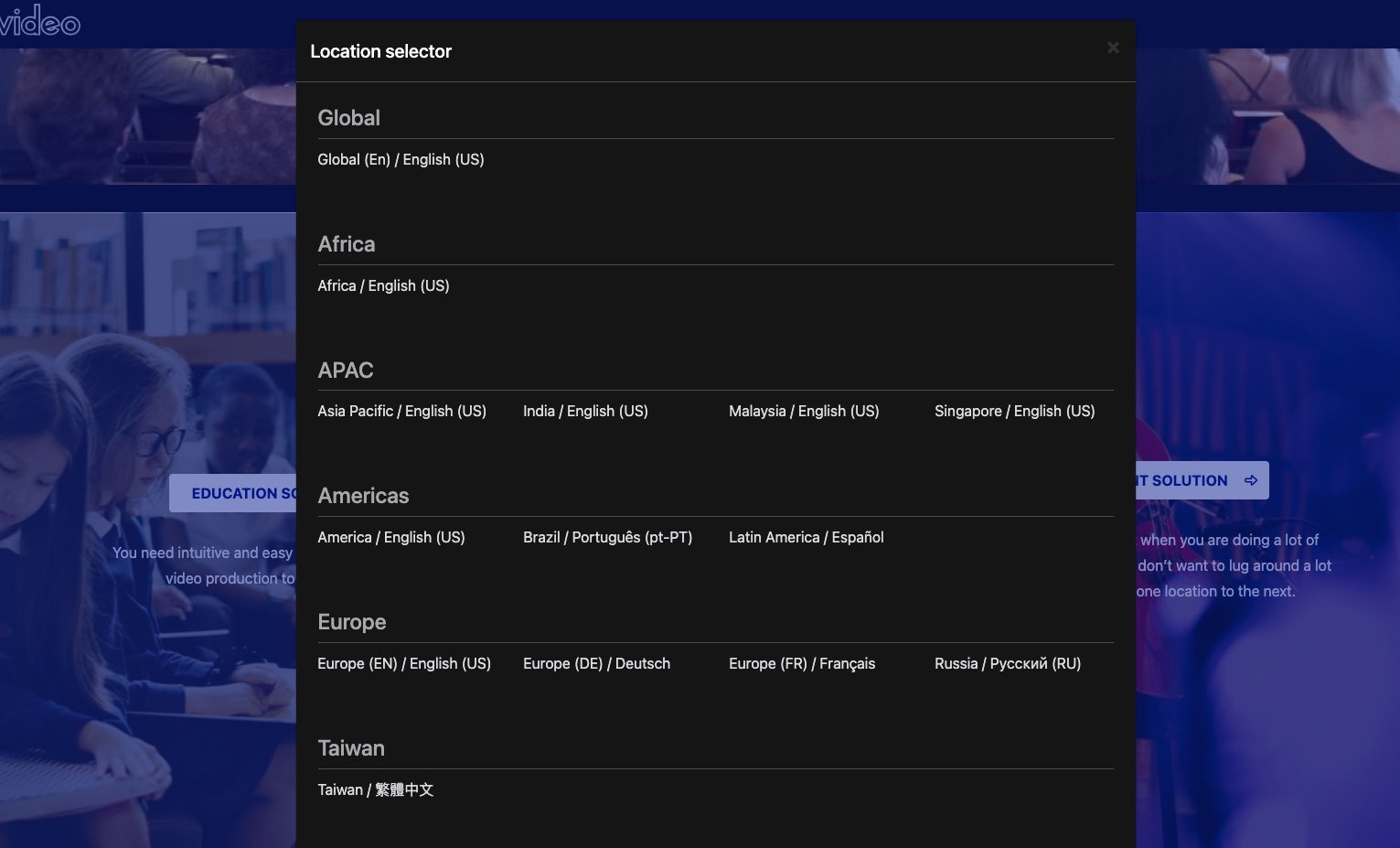Click the video logo in header
The height and width of the screenshot is (848, 1400).
click(39, 20)
